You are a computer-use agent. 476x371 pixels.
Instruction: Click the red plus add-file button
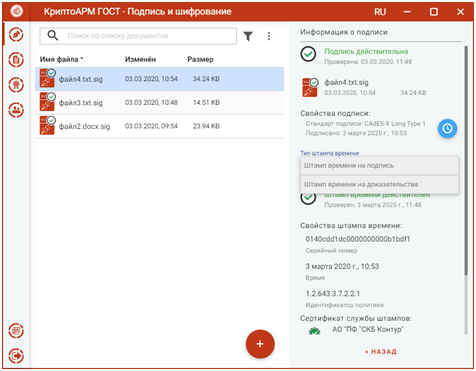[260, 344]
